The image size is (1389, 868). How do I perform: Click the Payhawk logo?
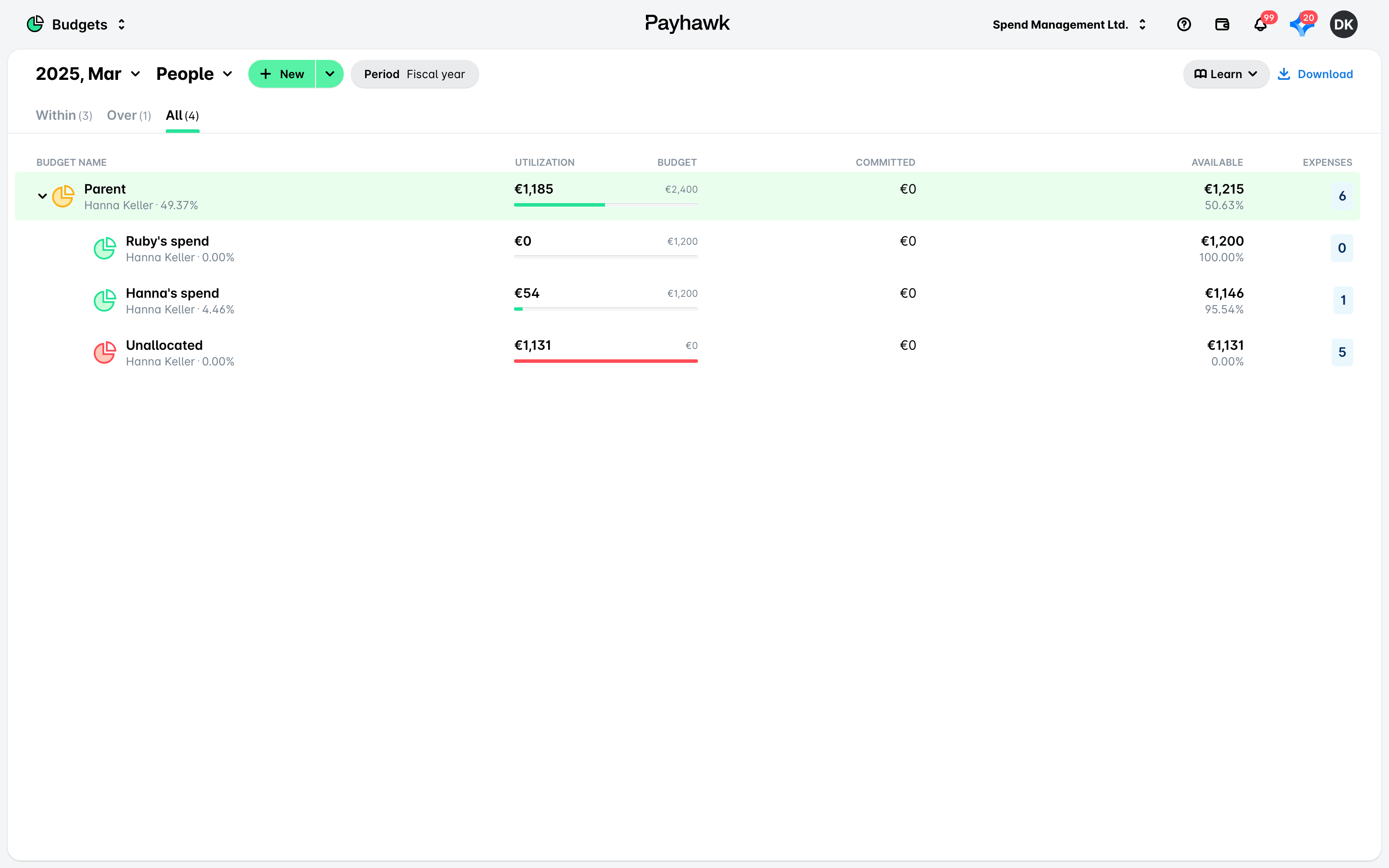point(687,23)
